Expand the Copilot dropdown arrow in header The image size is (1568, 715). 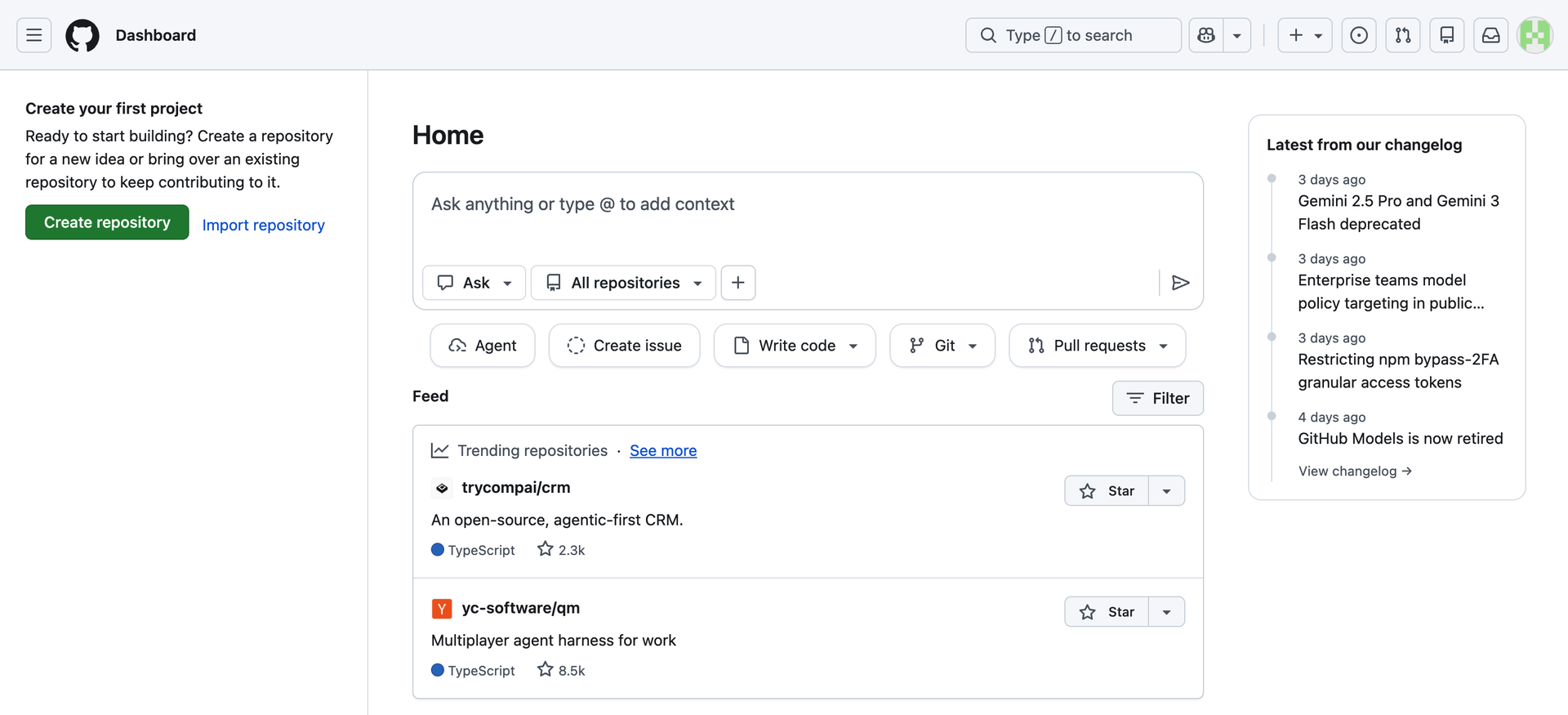(x=1237, y=35)
